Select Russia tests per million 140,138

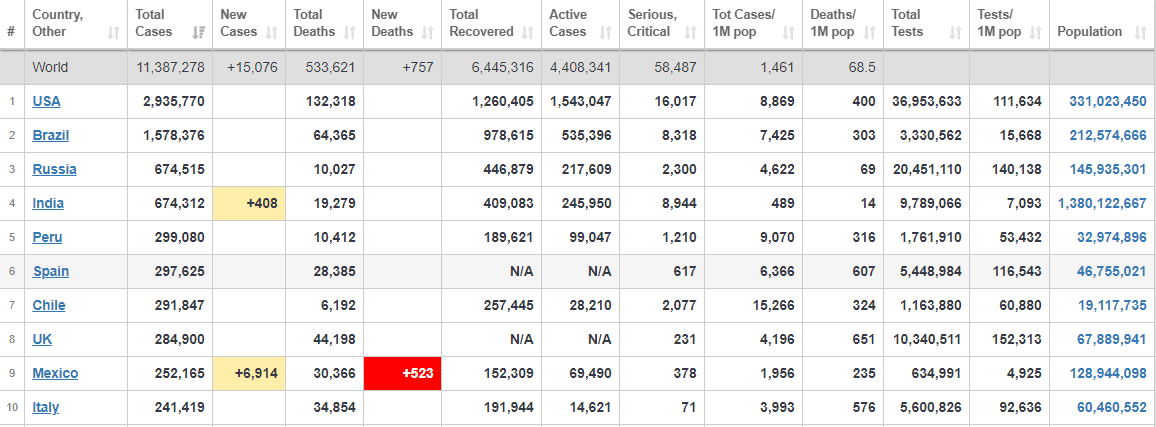coord(1017,169)
